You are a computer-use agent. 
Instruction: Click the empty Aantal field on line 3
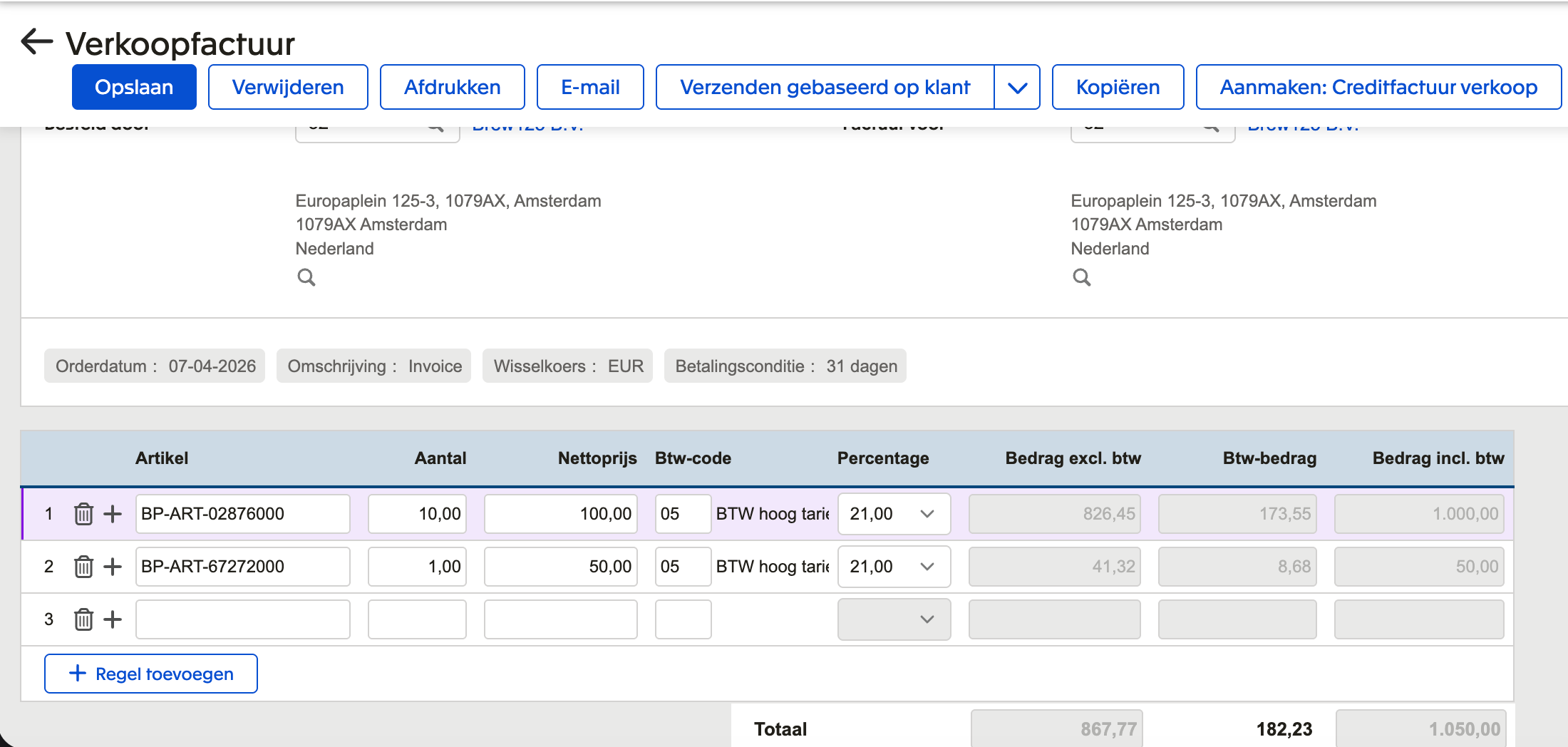coord(417,619)
